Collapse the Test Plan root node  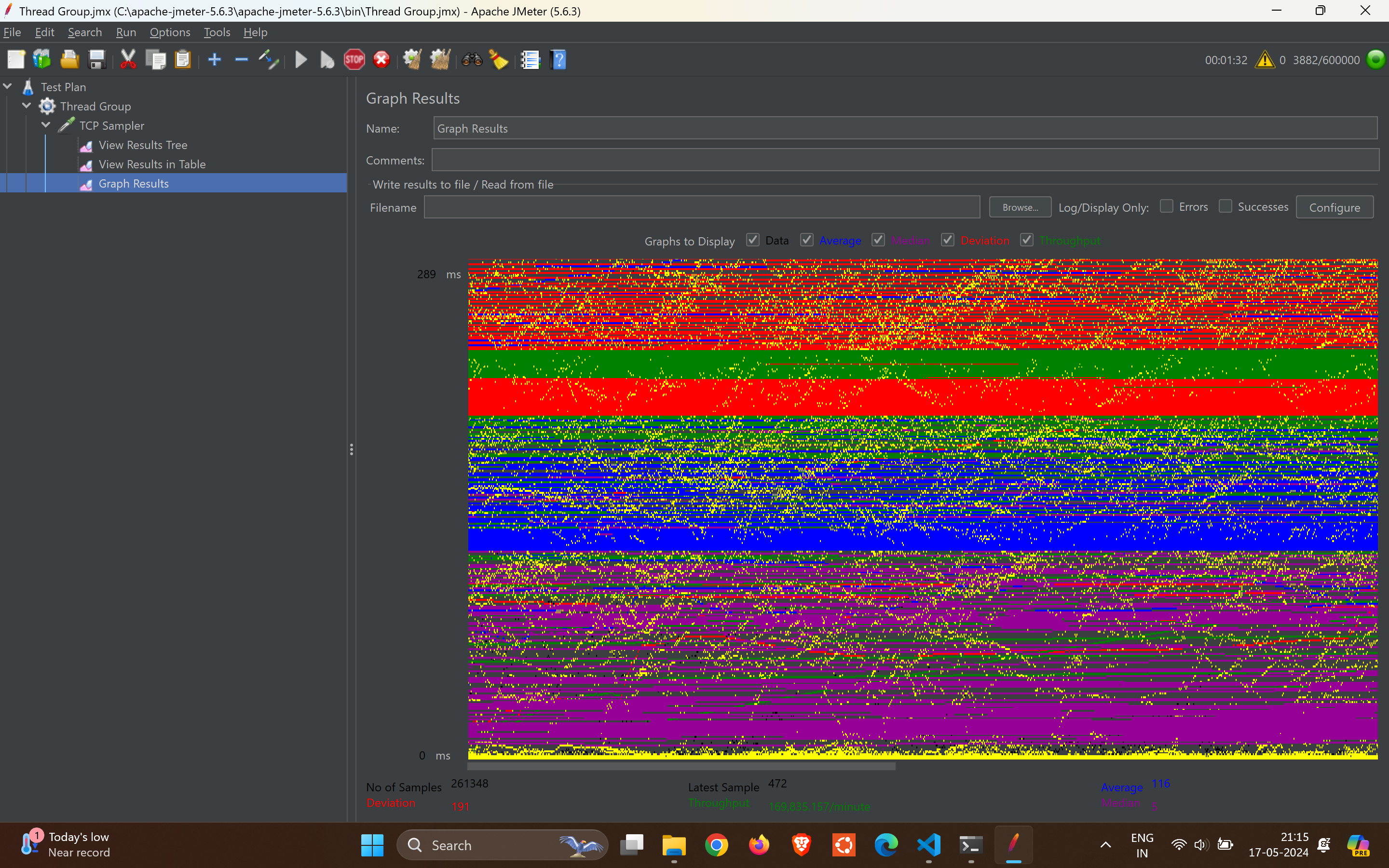click(x=8, y=87)
